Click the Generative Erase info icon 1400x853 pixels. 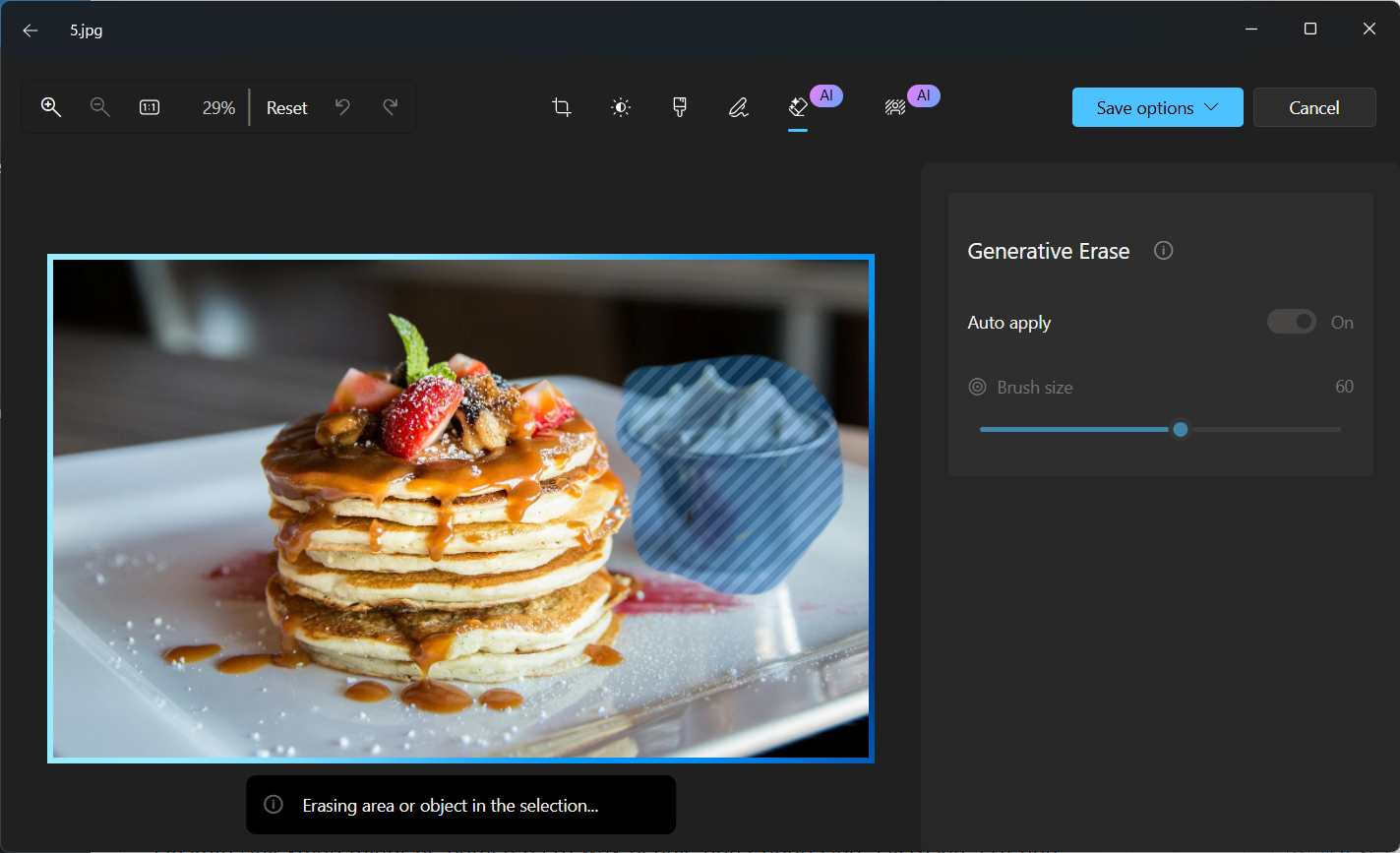click(1163, 251)
